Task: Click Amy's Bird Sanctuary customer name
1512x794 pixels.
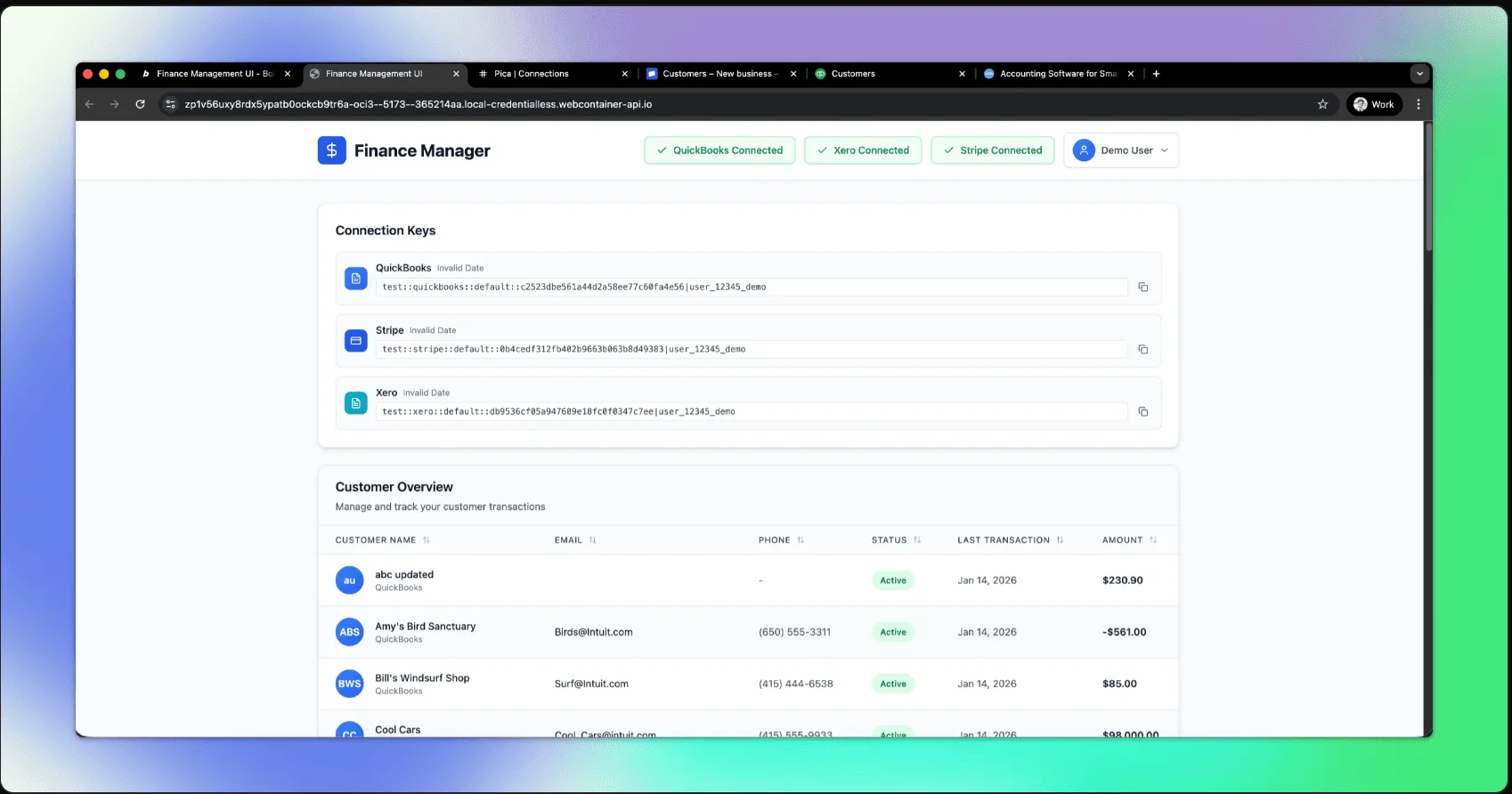Action: coord(426,627)
